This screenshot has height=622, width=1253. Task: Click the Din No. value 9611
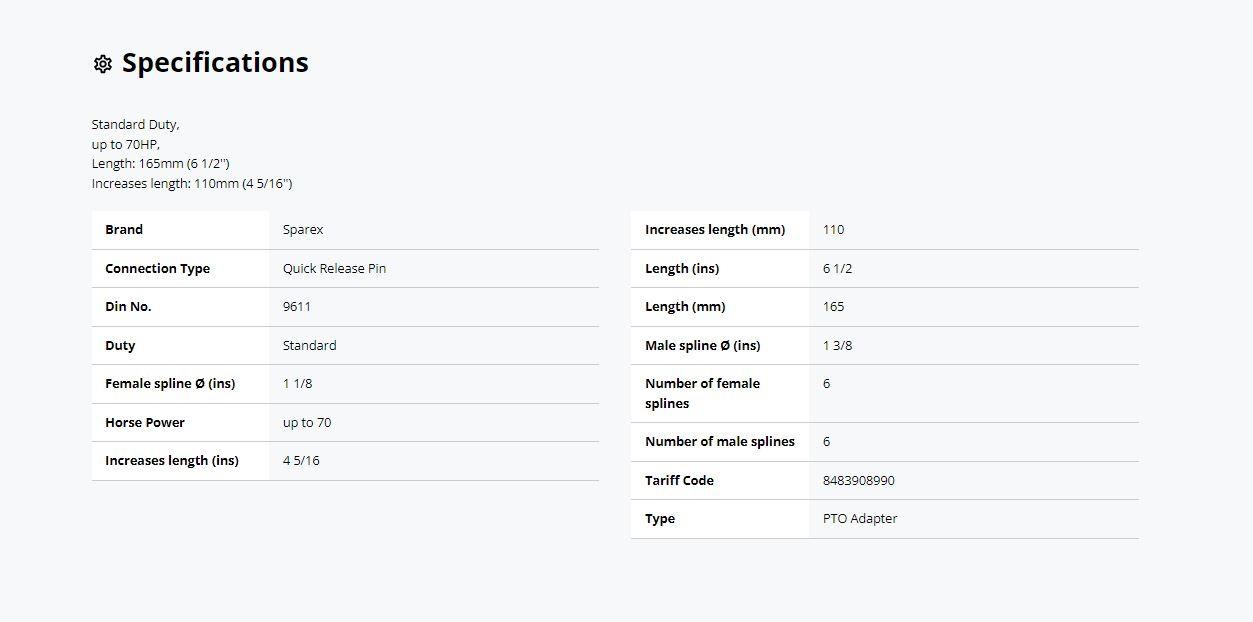pos(297,307)
